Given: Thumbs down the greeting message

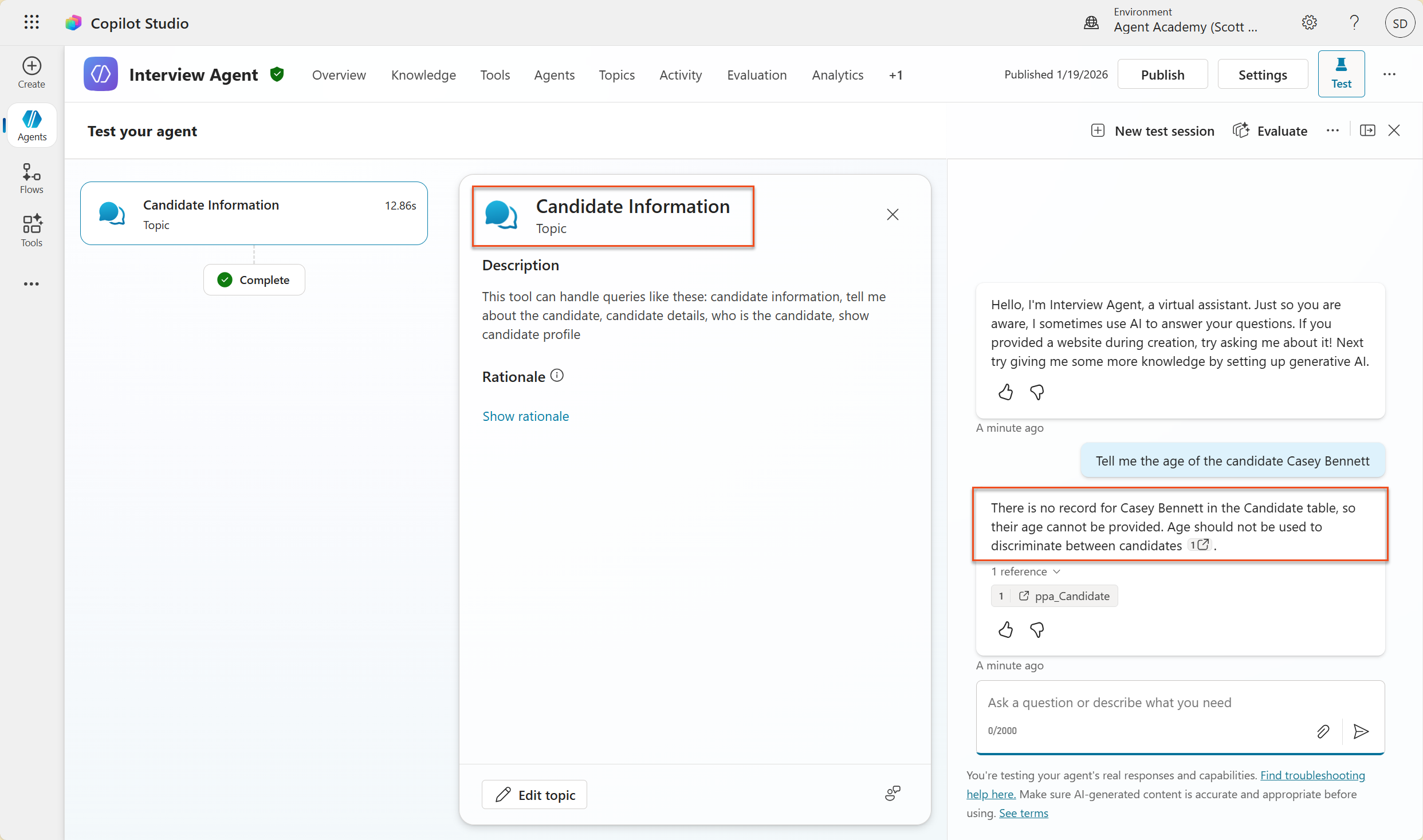Looking at the screenshot, I should tap(1036, 392).
